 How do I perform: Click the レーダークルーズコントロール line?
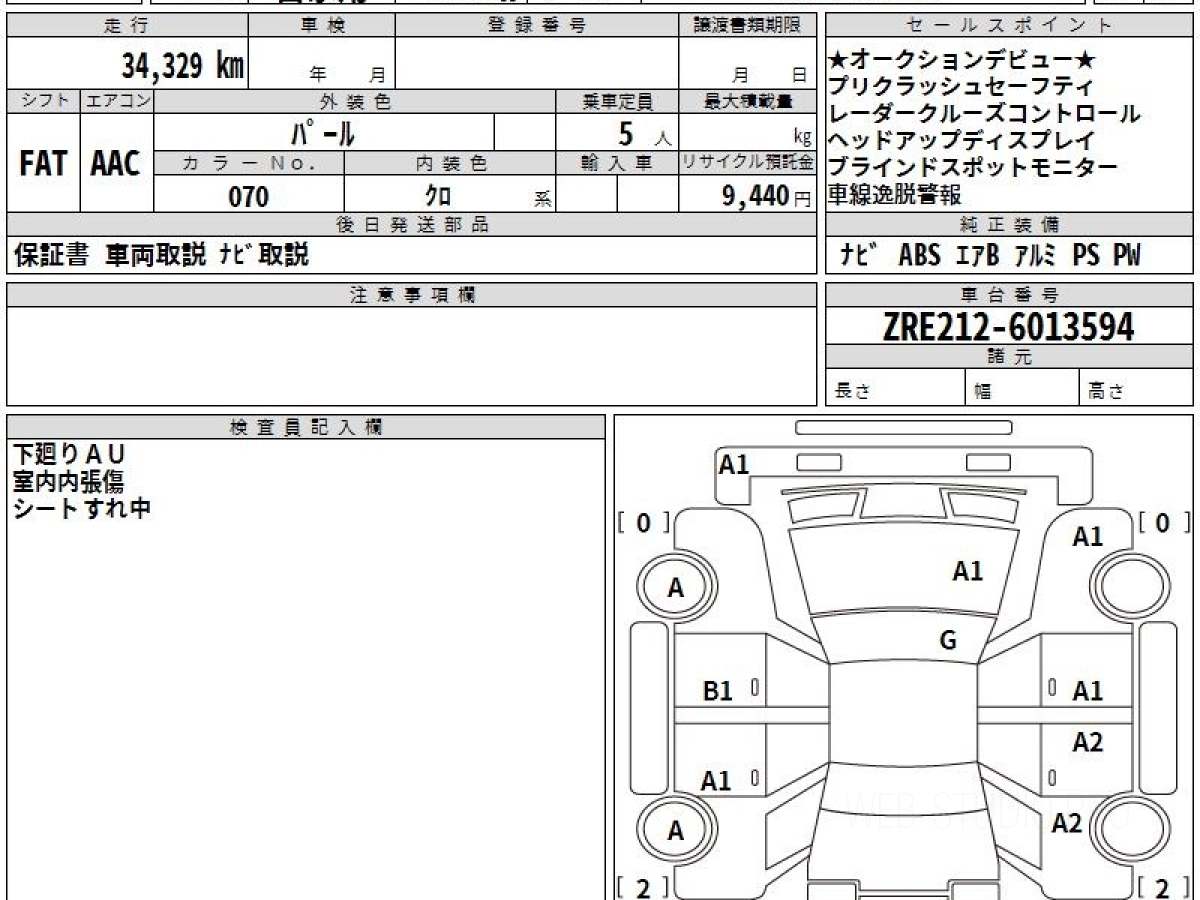point(984,113)
